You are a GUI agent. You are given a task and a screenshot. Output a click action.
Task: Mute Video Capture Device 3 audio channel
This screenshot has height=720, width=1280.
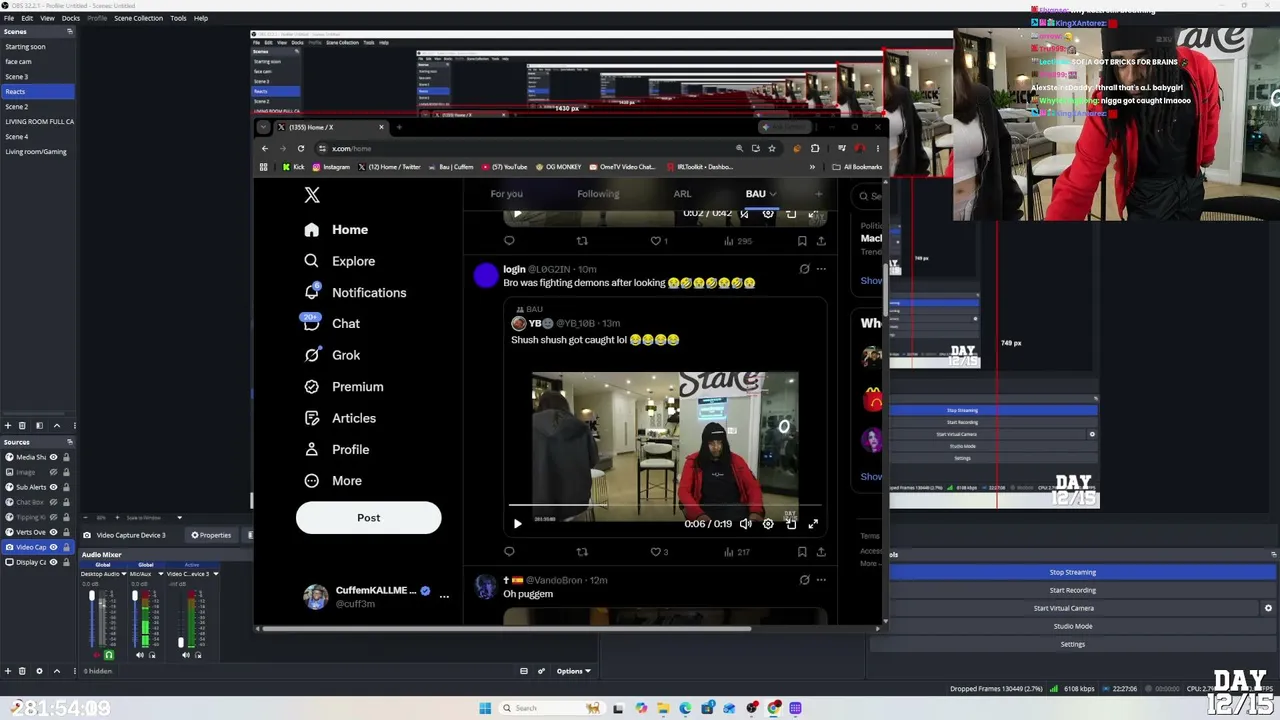[185, 655]
